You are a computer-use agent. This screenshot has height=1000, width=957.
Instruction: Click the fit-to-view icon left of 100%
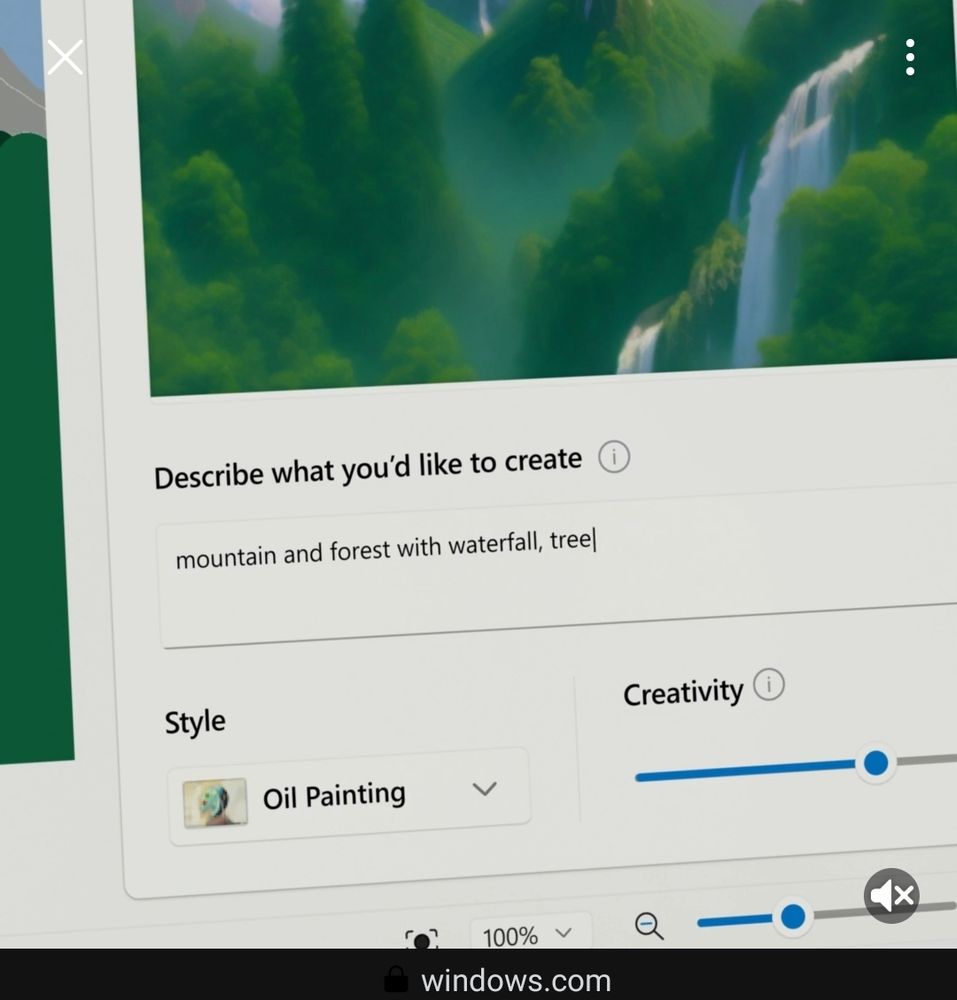(421, 939)
